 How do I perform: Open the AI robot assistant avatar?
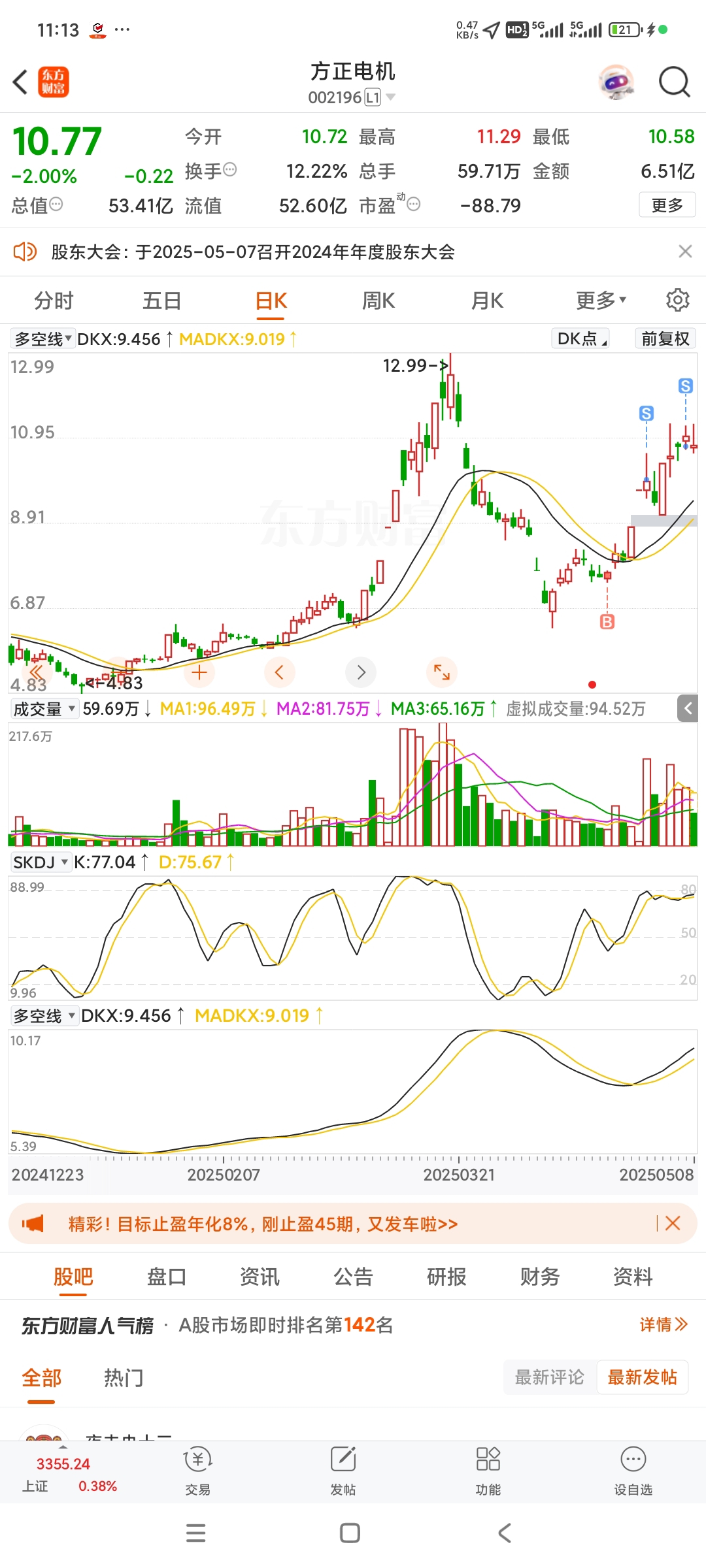point(616,82)
